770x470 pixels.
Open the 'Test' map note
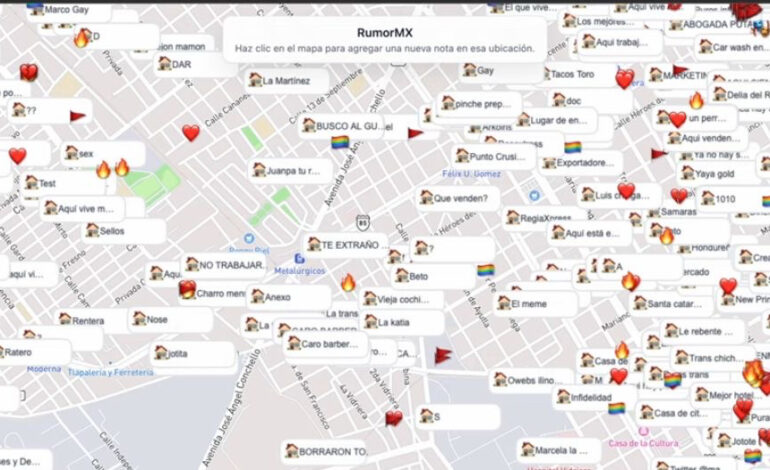click(x=63, y=183)
